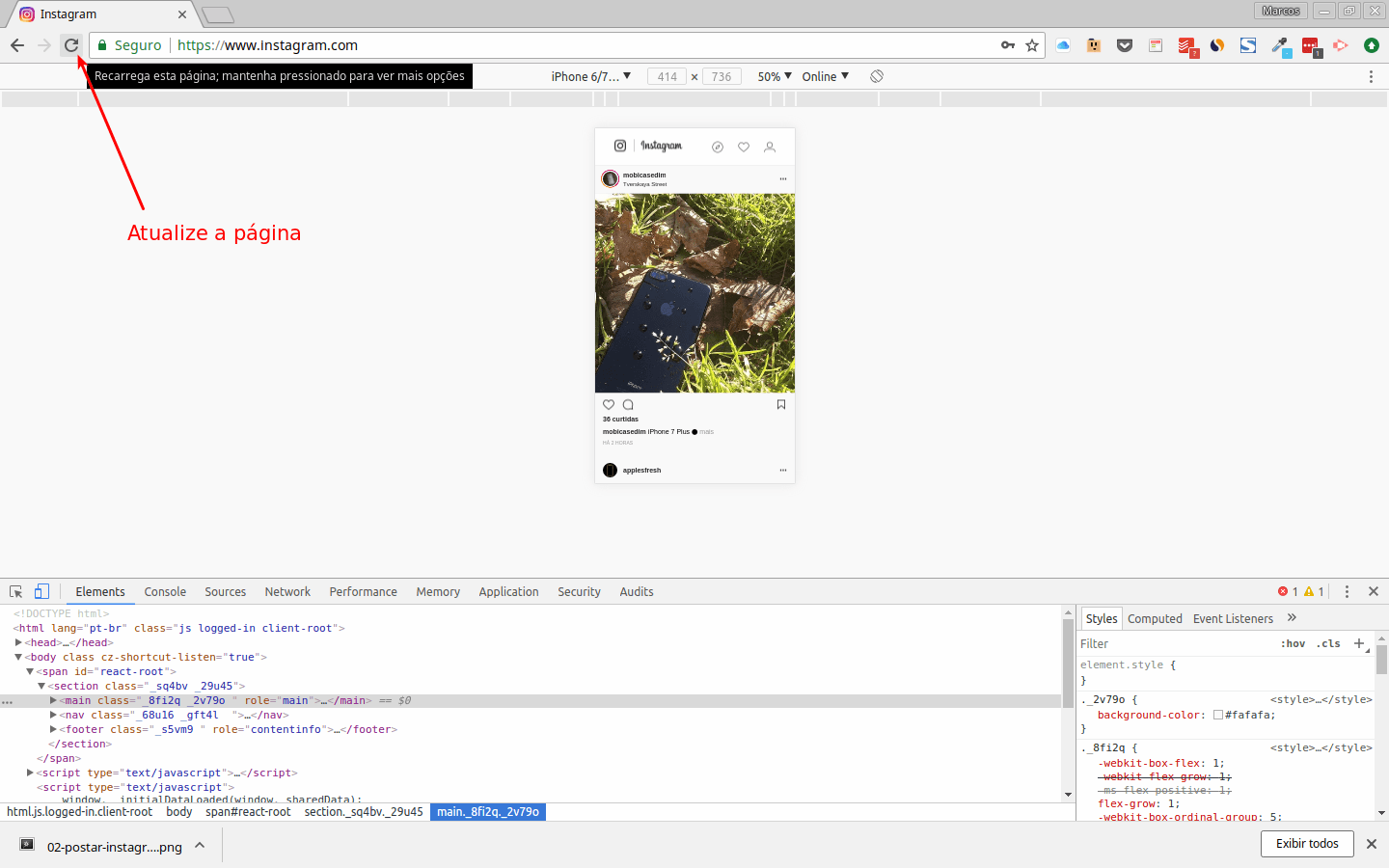Switch to the Console tab
This screenshot has height=868, width=1389.
pyautogui.click(x=165, y=591)
